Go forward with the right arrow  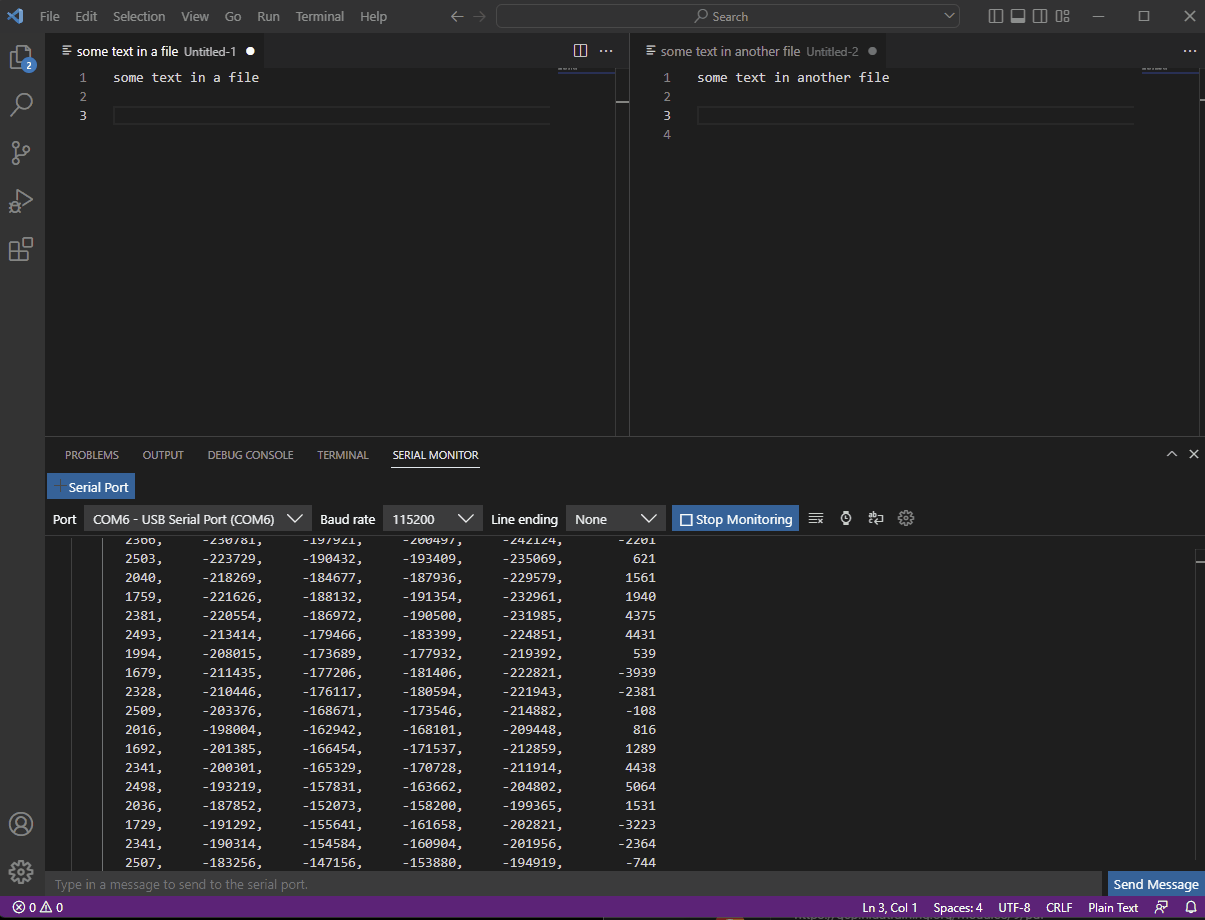(479, 16)
